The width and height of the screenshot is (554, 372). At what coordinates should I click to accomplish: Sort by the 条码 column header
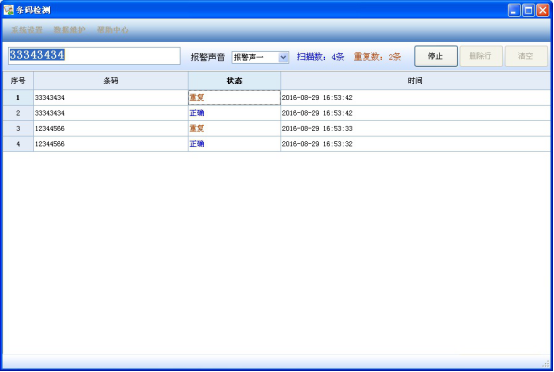point(111,81)
